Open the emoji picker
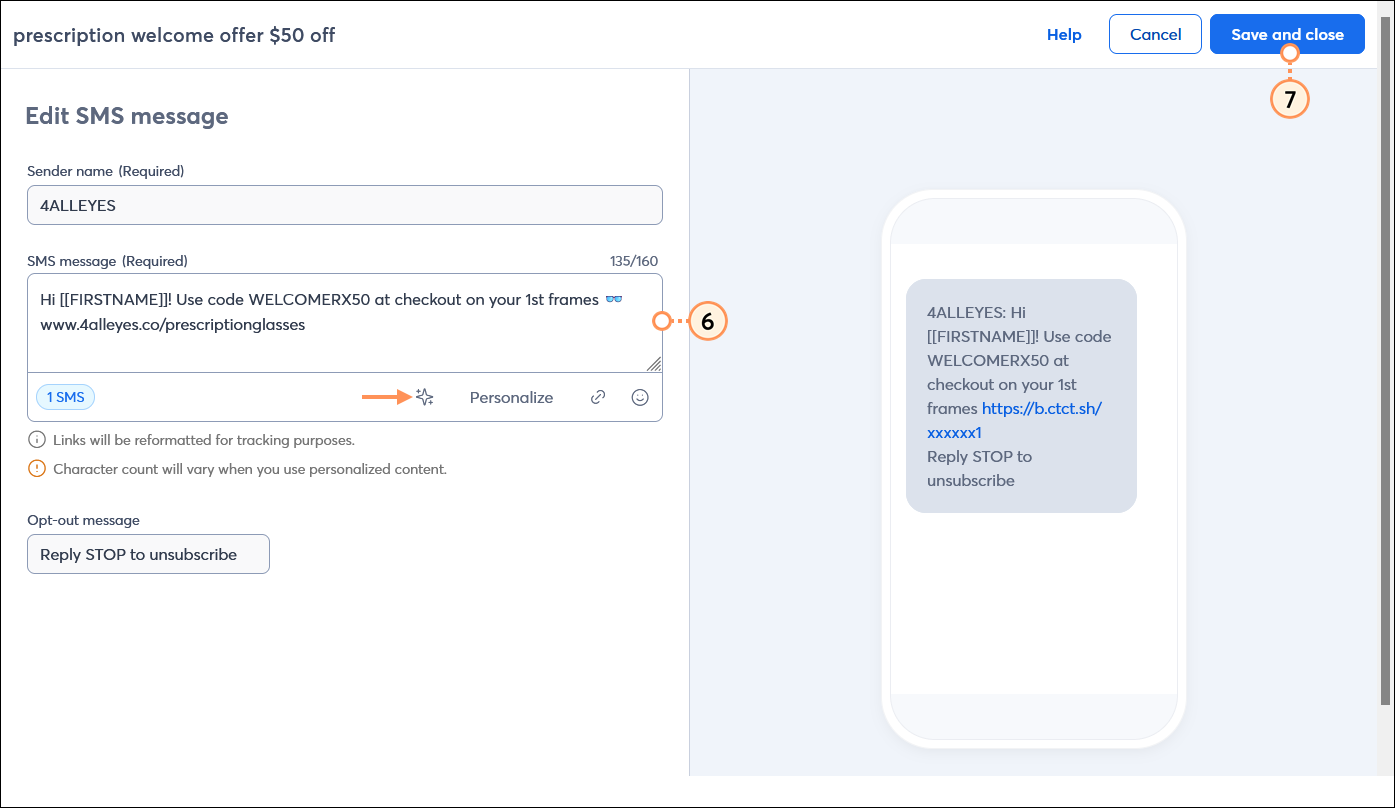The image size is (1395, 808). tap(640, 397)
